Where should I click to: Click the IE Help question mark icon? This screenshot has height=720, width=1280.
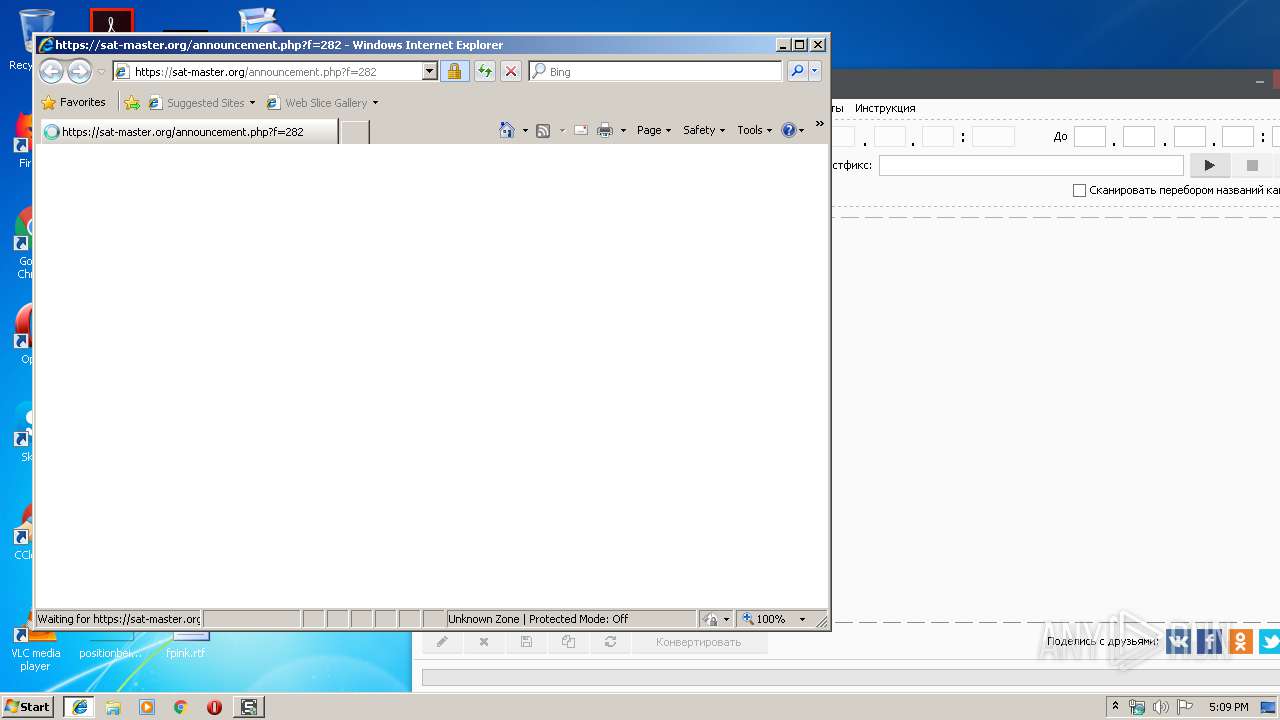tap(788, 130)
